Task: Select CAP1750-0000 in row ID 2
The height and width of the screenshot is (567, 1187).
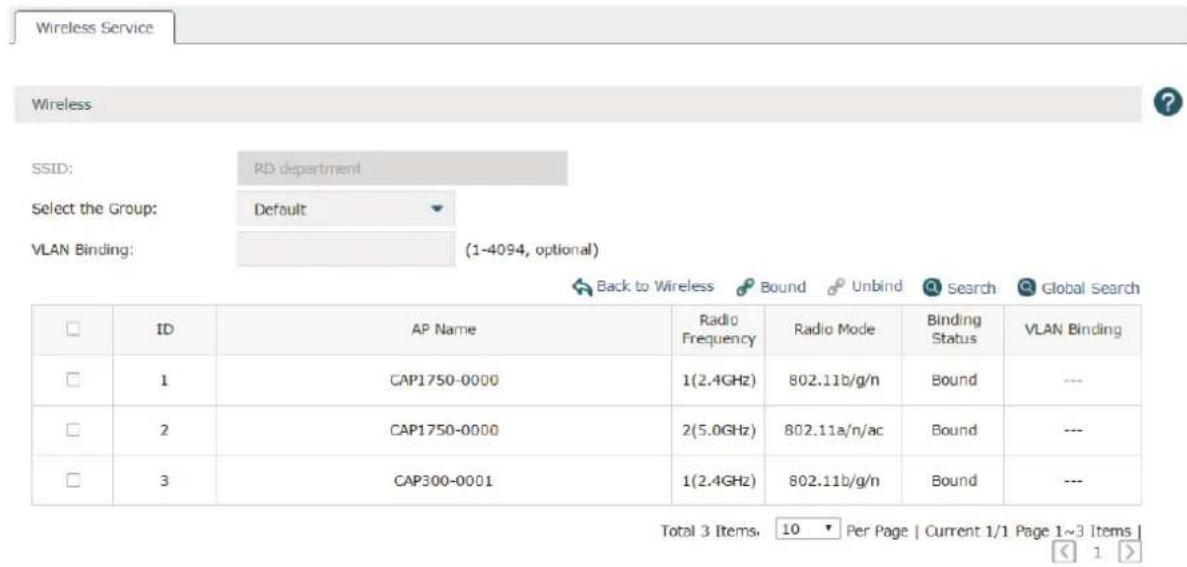Action: pos(444,430)
